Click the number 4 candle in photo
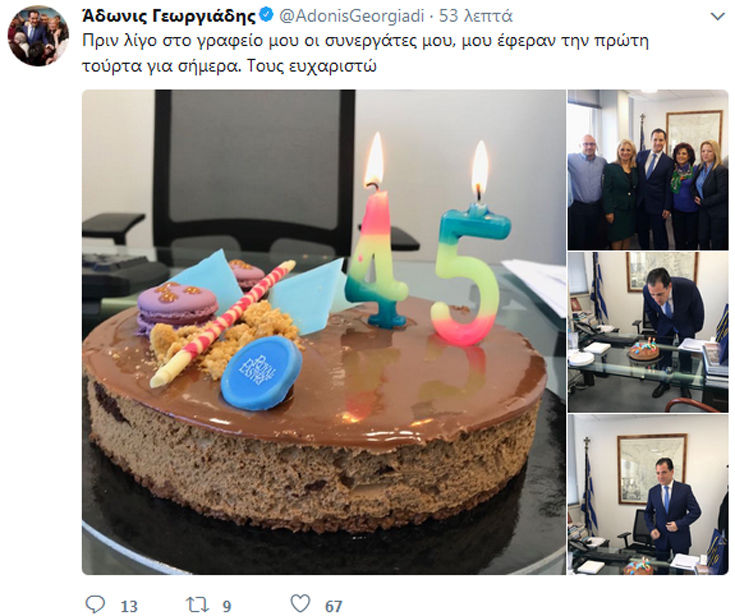 [x=376, y=258]
